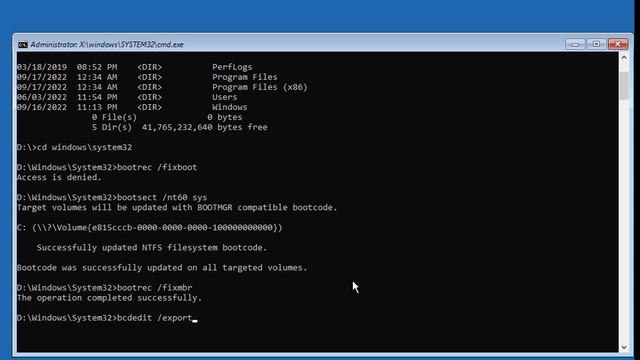Click 'Bootcode was successfully updated on all' line
This screenshot has width=640, height=360.
point(162,267)
